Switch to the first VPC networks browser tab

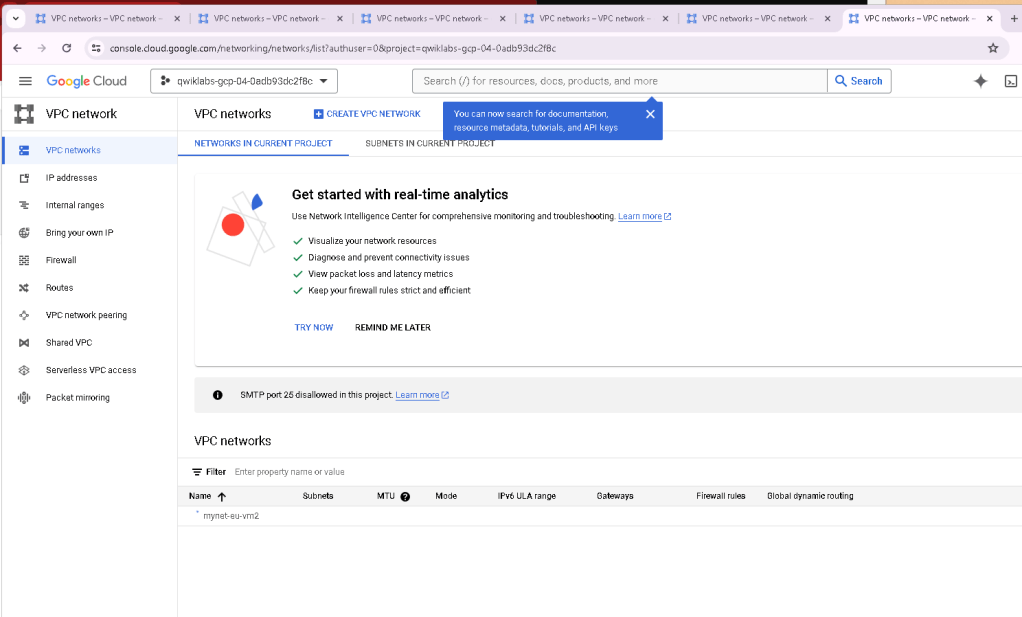108,19
